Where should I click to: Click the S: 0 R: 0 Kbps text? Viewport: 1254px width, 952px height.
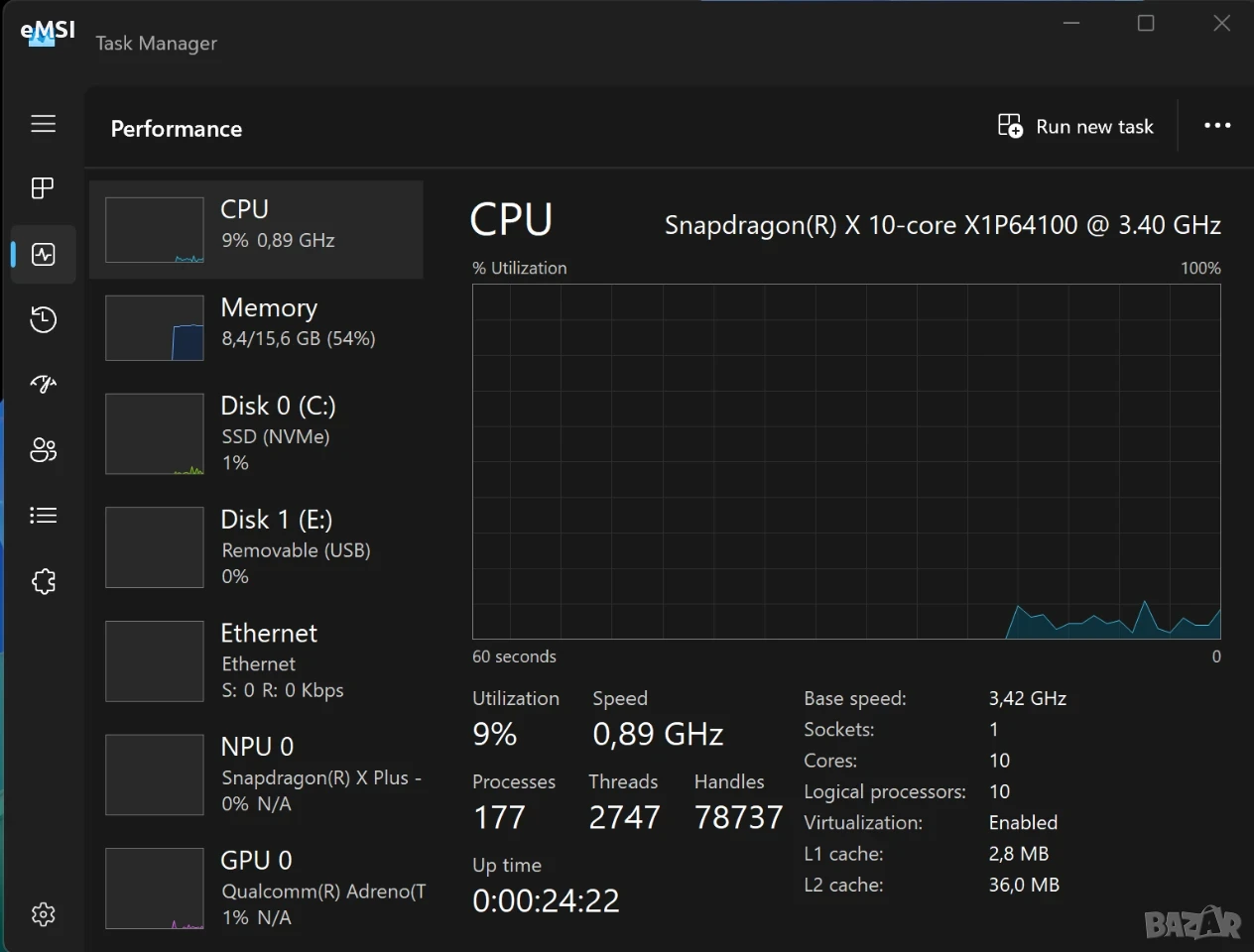[x=283, y=690]
